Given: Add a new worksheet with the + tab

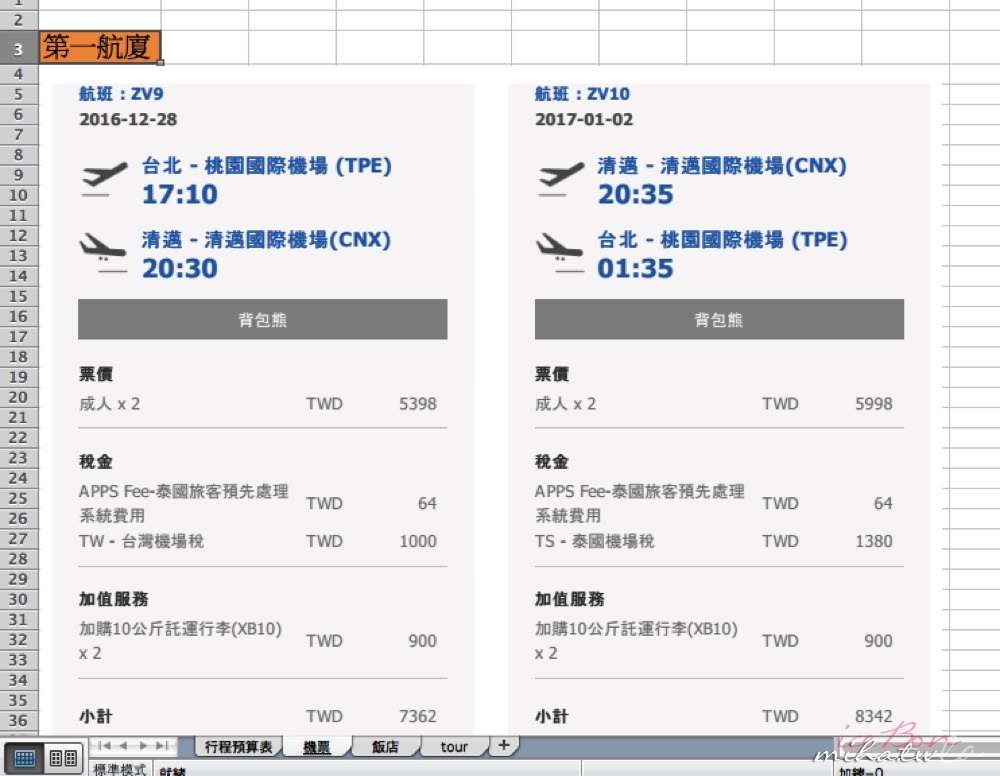Looking at the screenshot, I should click(503, 744).
